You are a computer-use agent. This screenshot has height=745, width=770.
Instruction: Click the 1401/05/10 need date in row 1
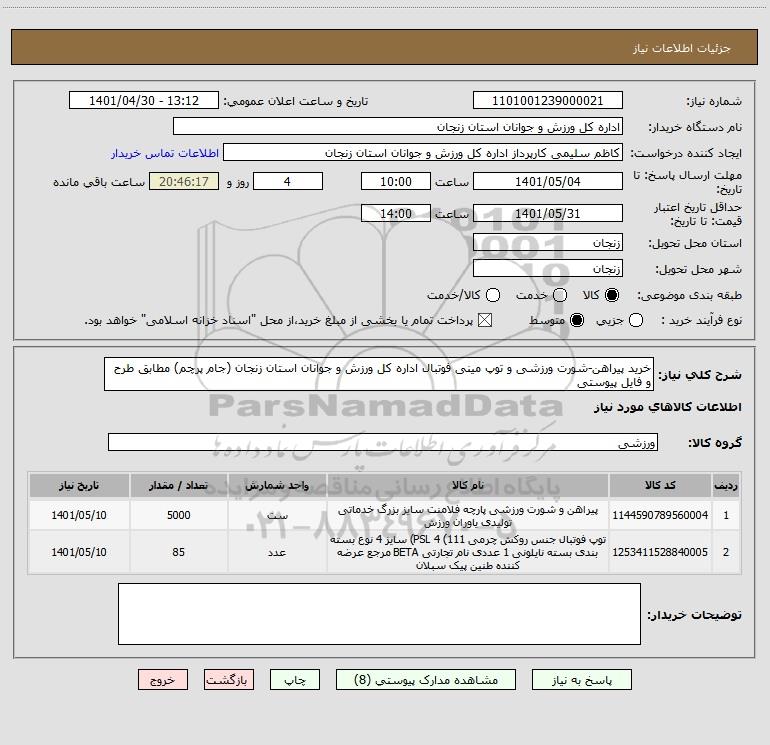[x=79, y=515]
